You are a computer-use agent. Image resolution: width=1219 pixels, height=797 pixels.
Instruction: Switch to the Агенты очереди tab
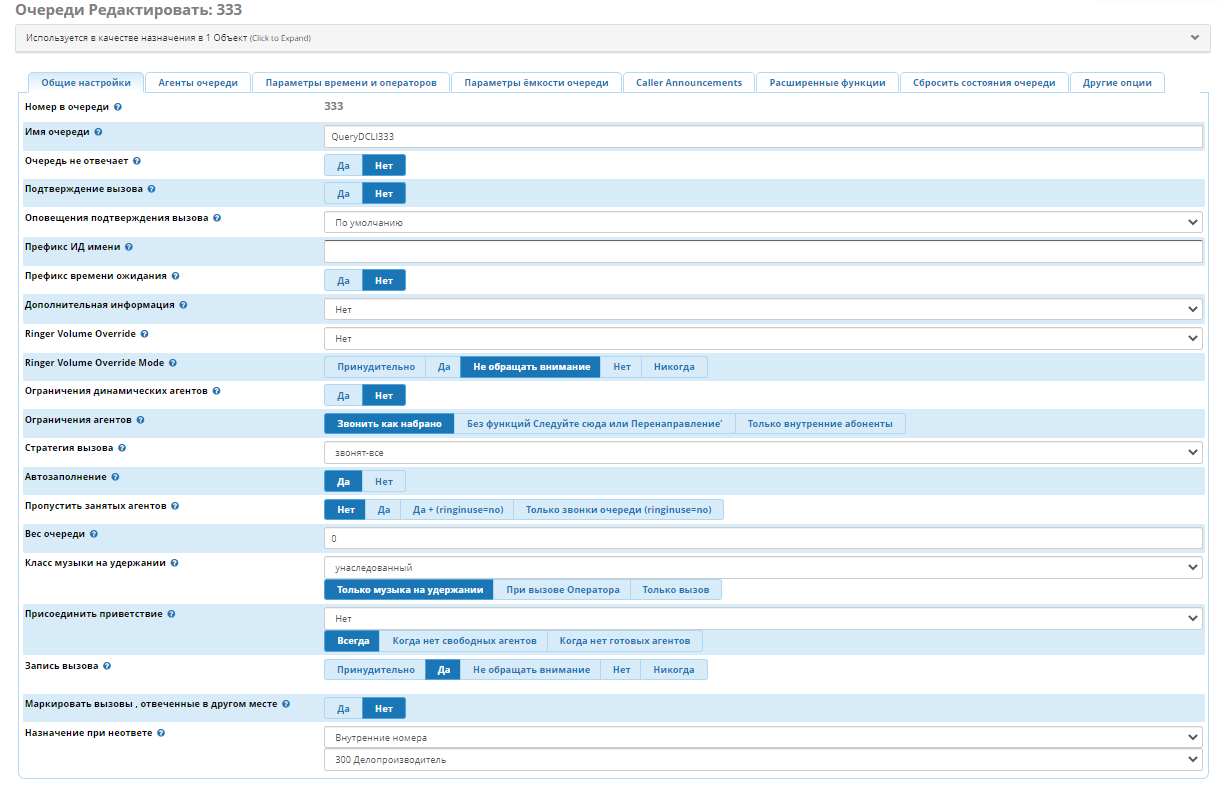click(x=198, y=83)
